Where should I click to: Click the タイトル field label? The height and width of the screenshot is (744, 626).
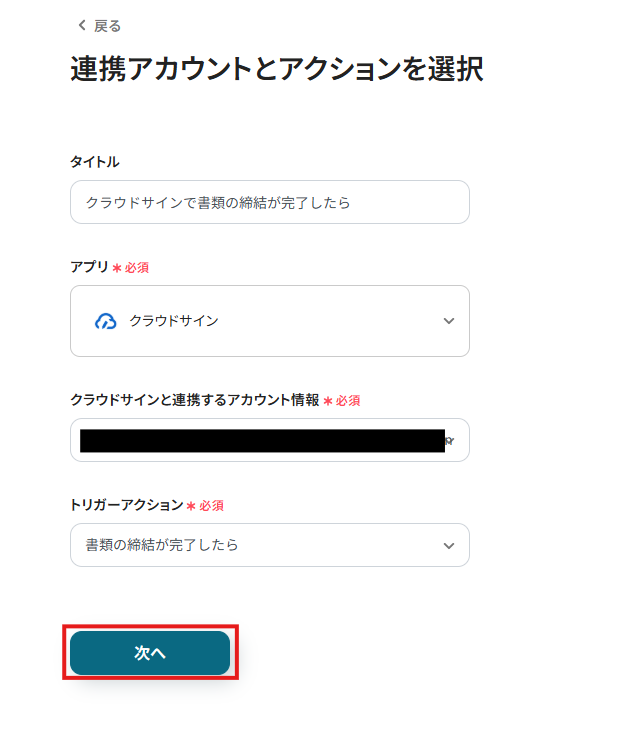(x=95, y=162)
